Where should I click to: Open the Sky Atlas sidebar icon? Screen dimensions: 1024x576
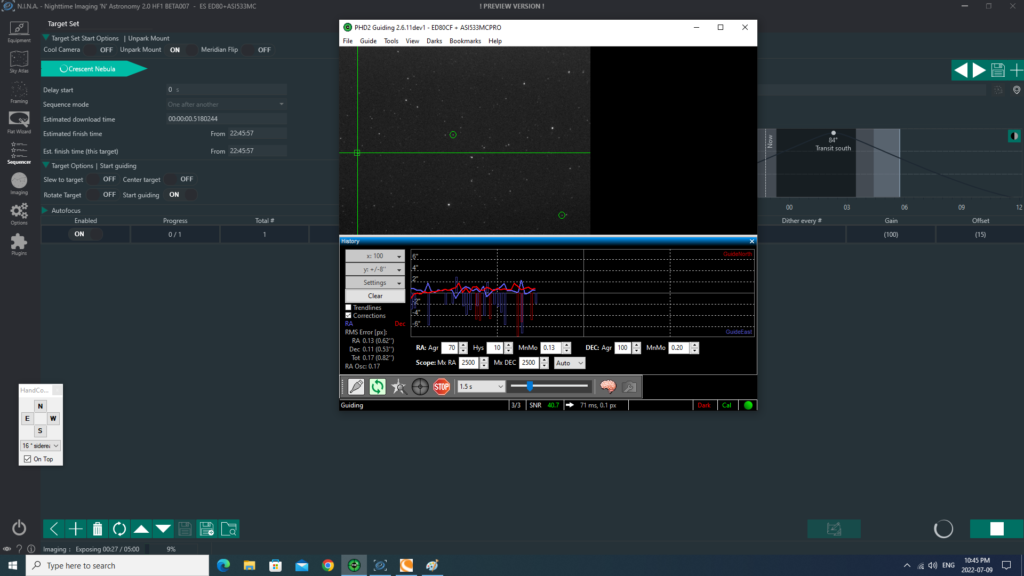19,62
